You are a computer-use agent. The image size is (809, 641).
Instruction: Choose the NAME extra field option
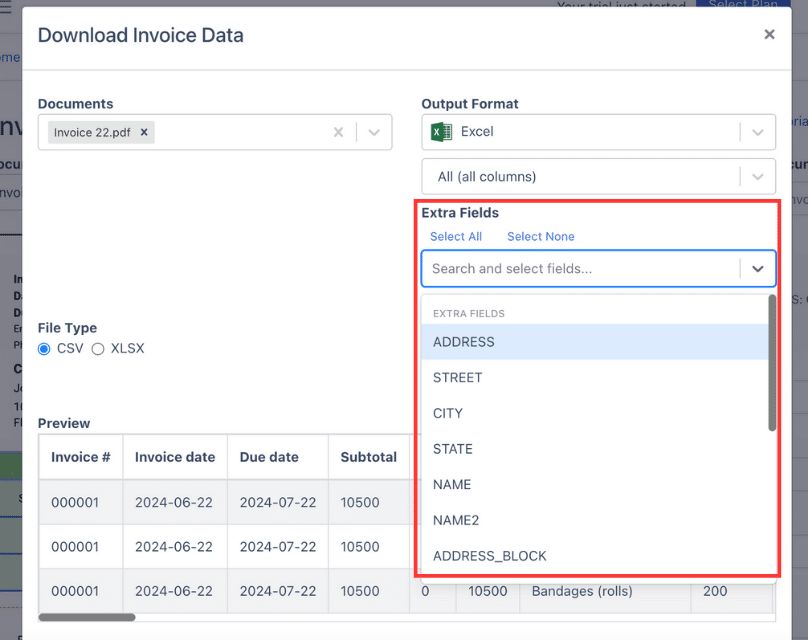(x=594, y=484)
